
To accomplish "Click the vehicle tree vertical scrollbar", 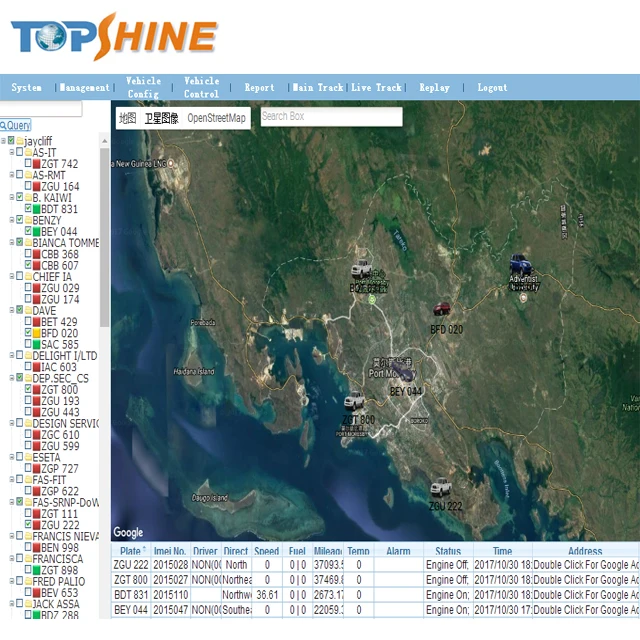I will pyautogui.click(x=105, y=250).
